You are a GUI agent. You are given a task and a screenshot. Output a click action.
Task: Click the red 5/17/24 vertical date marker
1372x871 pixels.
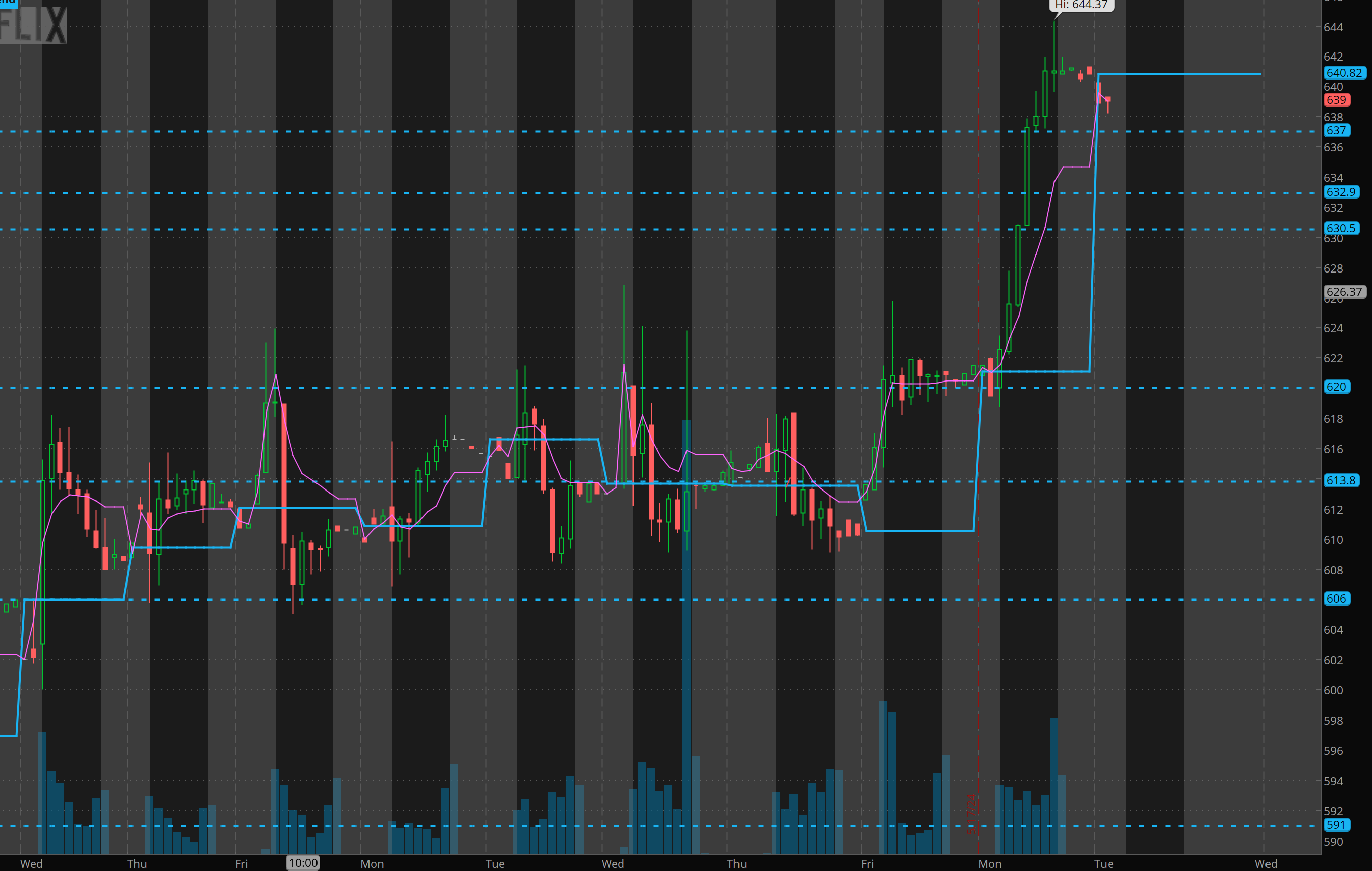(971, 814)
